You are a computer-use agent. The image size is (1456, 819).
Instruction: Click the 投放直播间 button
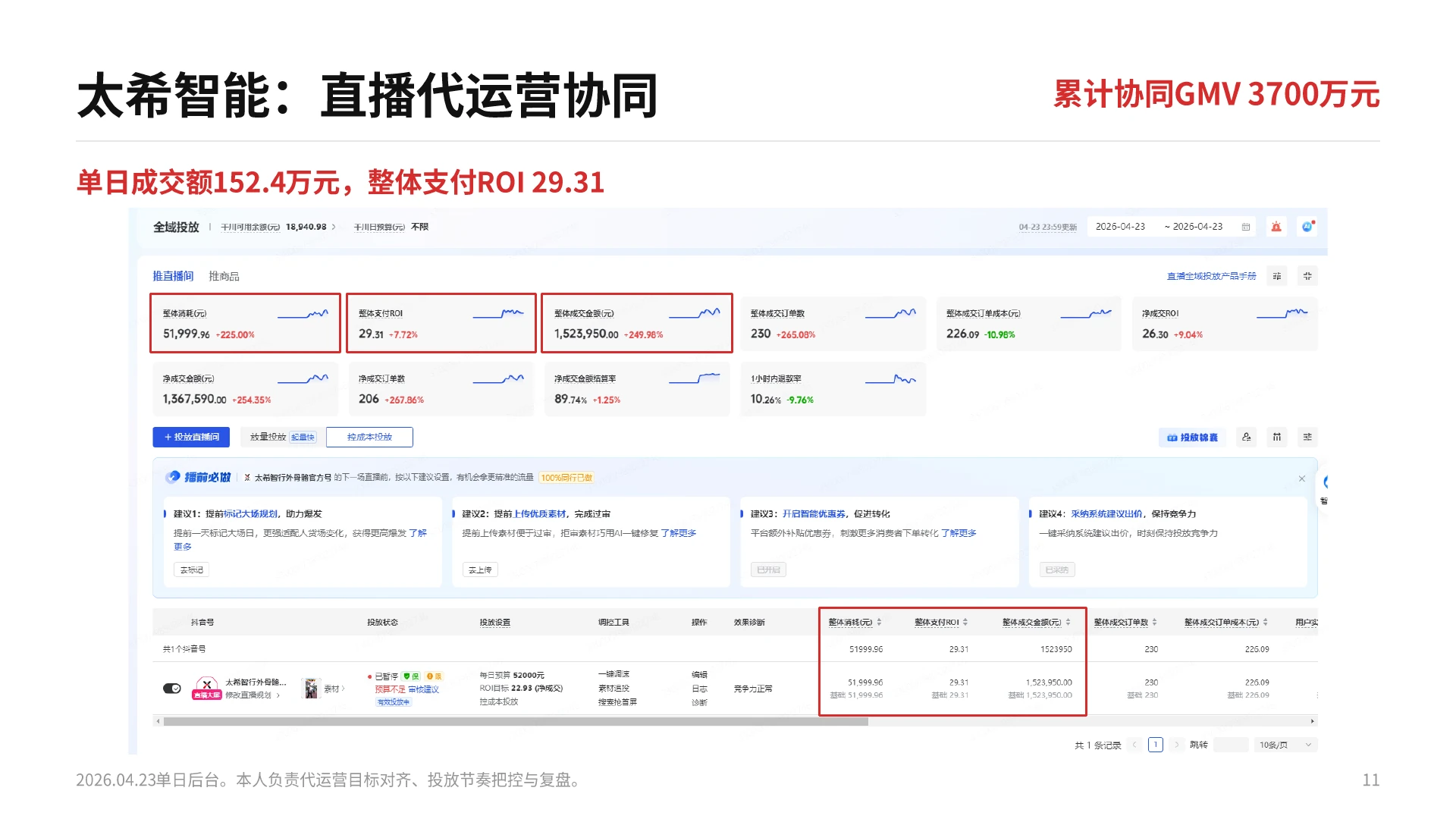point(191,437)
